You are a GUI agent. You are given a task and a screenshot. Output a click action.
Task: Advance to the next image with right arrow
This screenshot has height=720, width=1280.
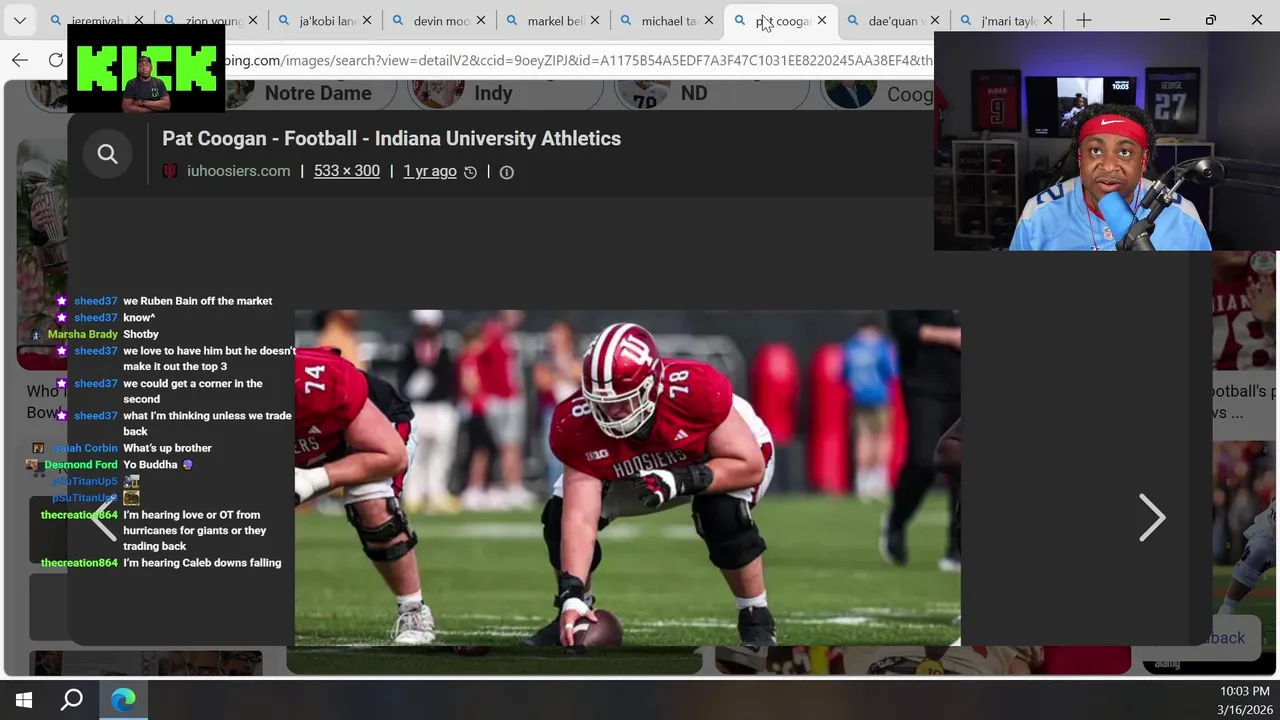pos(1152,517)
